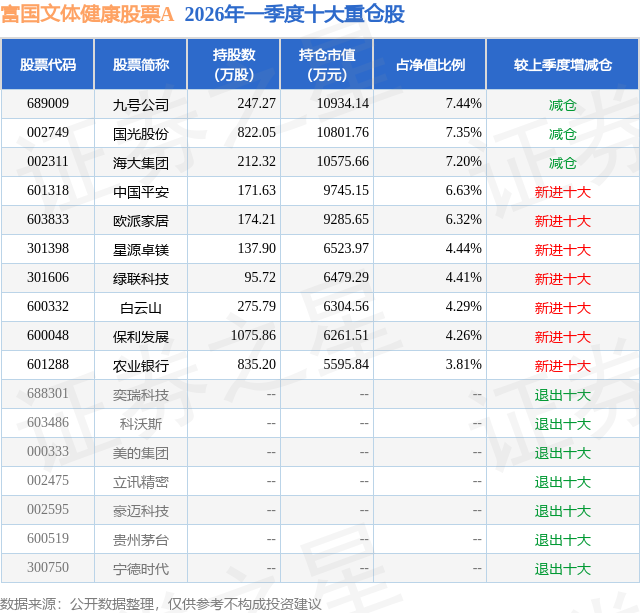640x613 pixels.
Task: Select stock name 星源卓镁
Action: pyautogui.click(x=141, y=250)
